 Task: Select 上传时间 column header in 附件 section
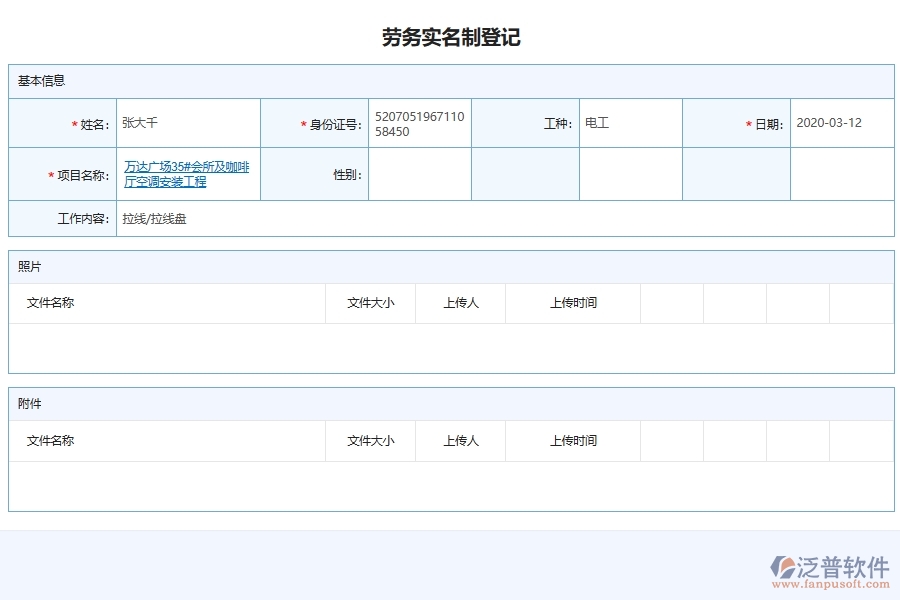coord(573,440)
